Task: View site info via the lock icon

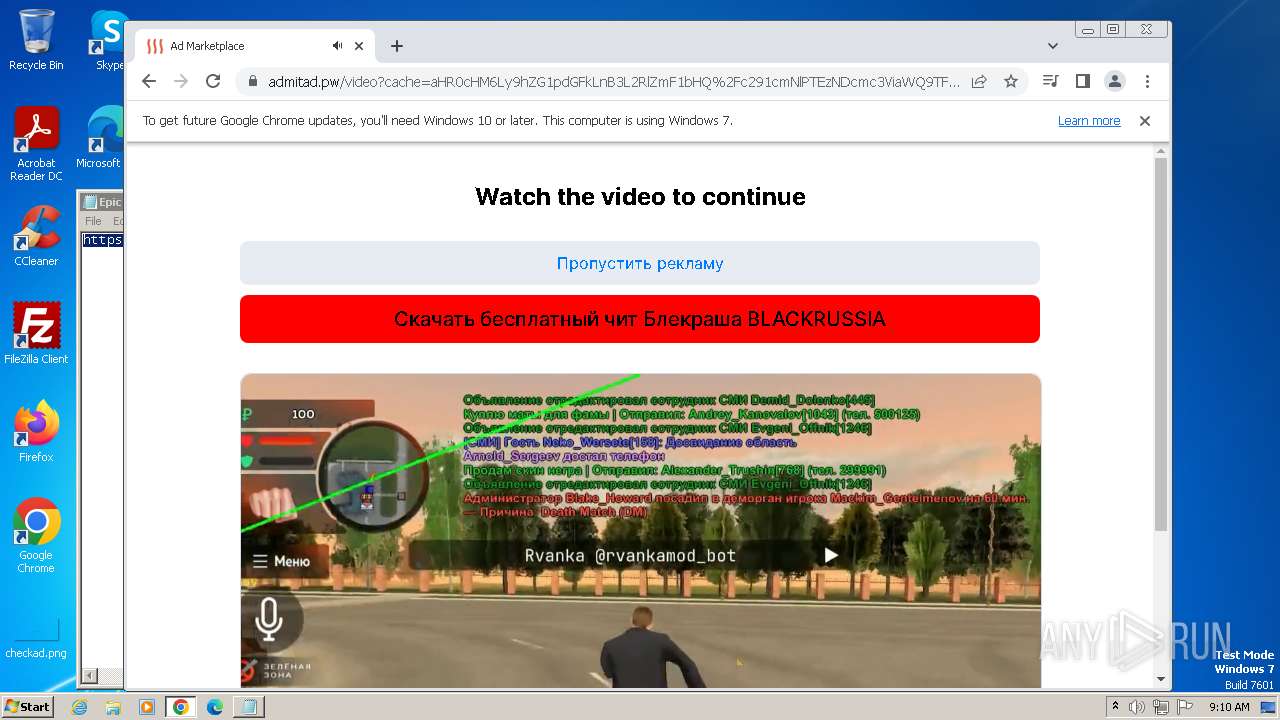Action: click(252, 81)
